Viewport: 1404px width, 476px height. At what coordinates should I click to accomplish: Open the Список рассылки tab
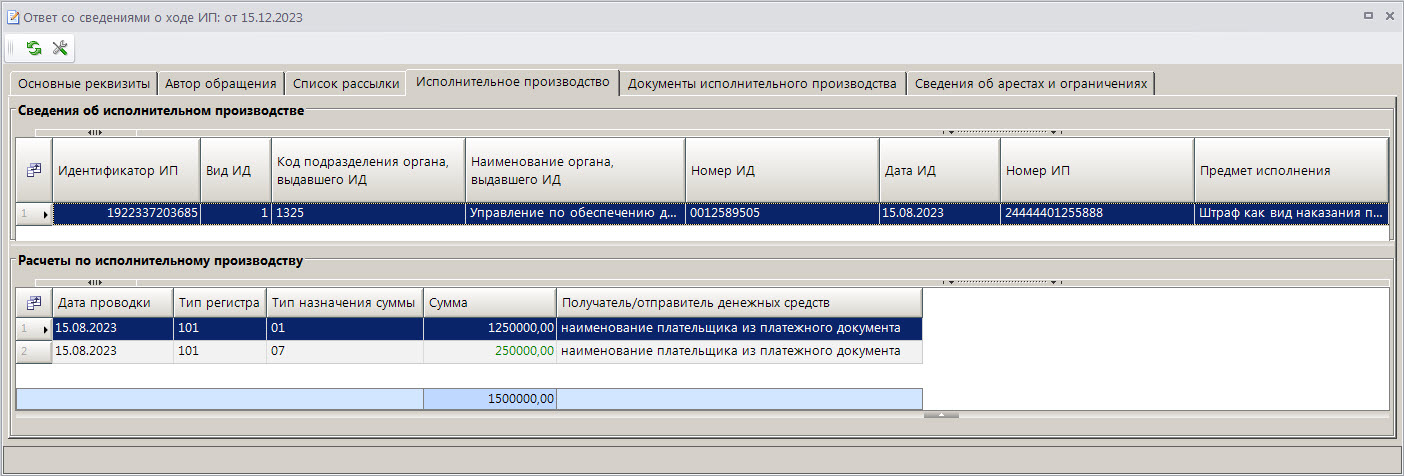point(346,84)
